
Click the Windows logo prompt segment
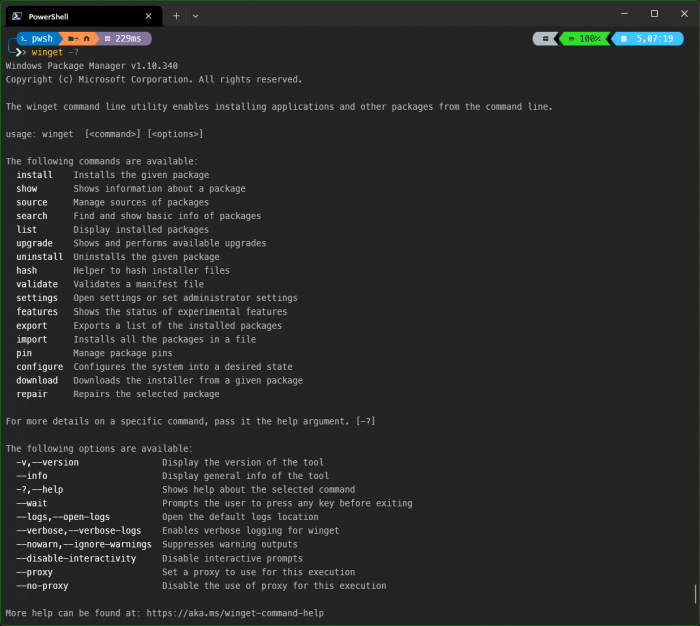pos(545,39)
